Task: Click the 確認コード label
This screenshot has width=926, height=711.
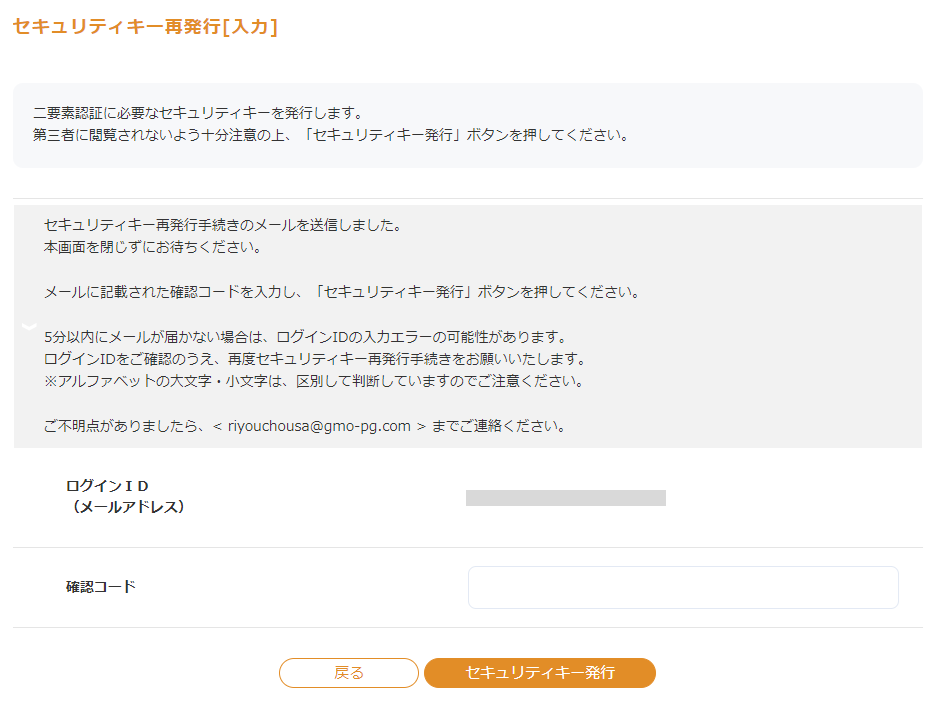Action: tap(101, 586)
